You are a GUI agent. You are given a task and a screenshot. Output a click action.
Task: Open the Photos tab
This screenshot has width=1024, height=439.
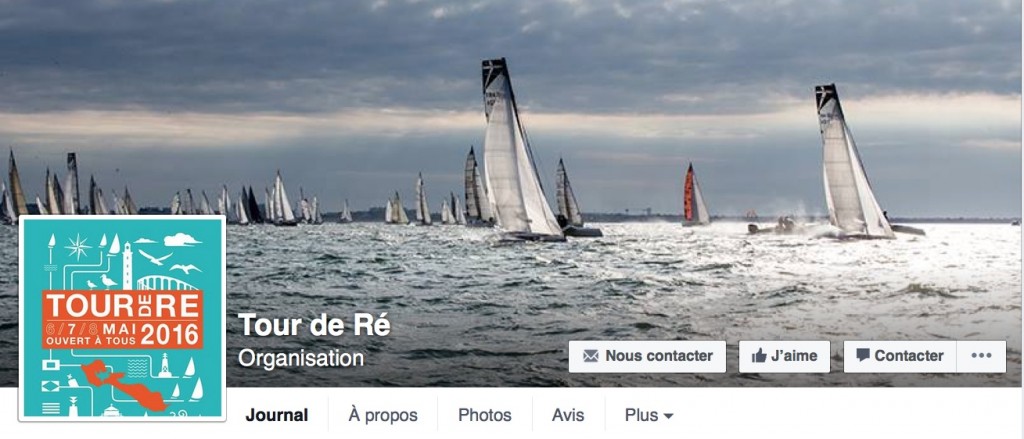[x=485, y=415]
